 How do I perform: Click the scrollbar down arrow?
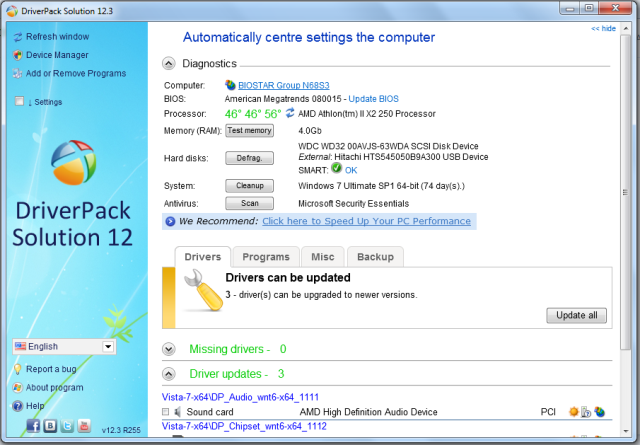[626, 431]
